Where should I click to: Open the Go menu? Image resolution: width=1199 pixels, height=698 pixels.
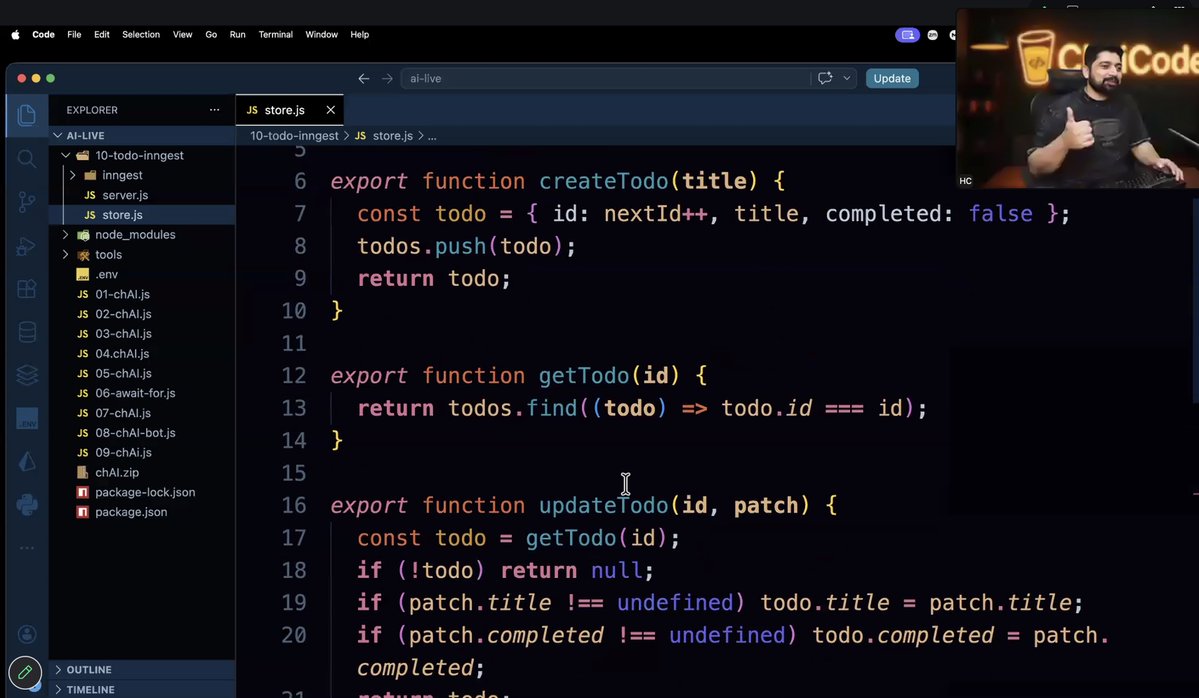[211, 34]
